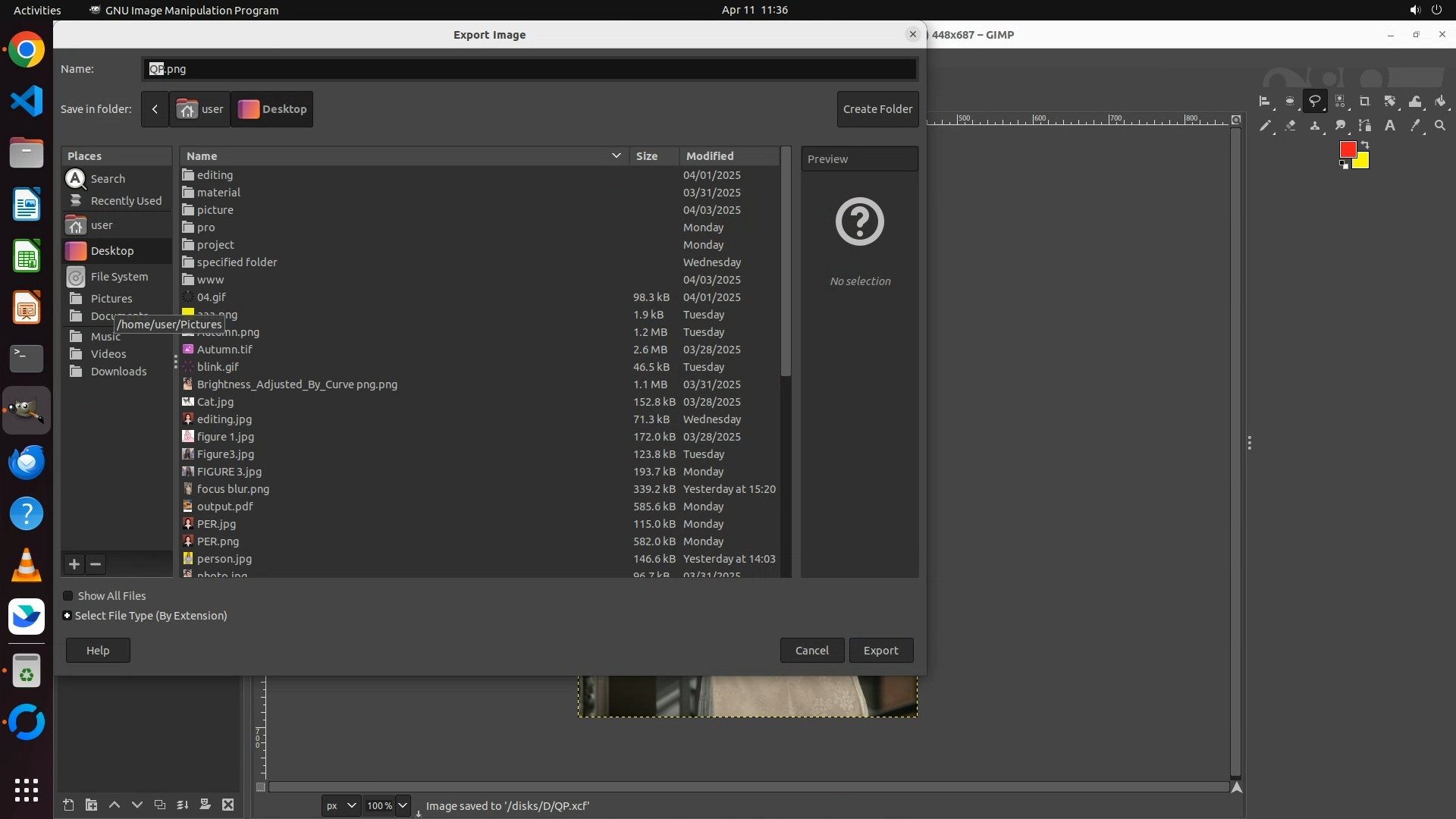Enable the Show All Files checkbox
This screenshot has width=1456, height=819.
click(x=68, y=596)
